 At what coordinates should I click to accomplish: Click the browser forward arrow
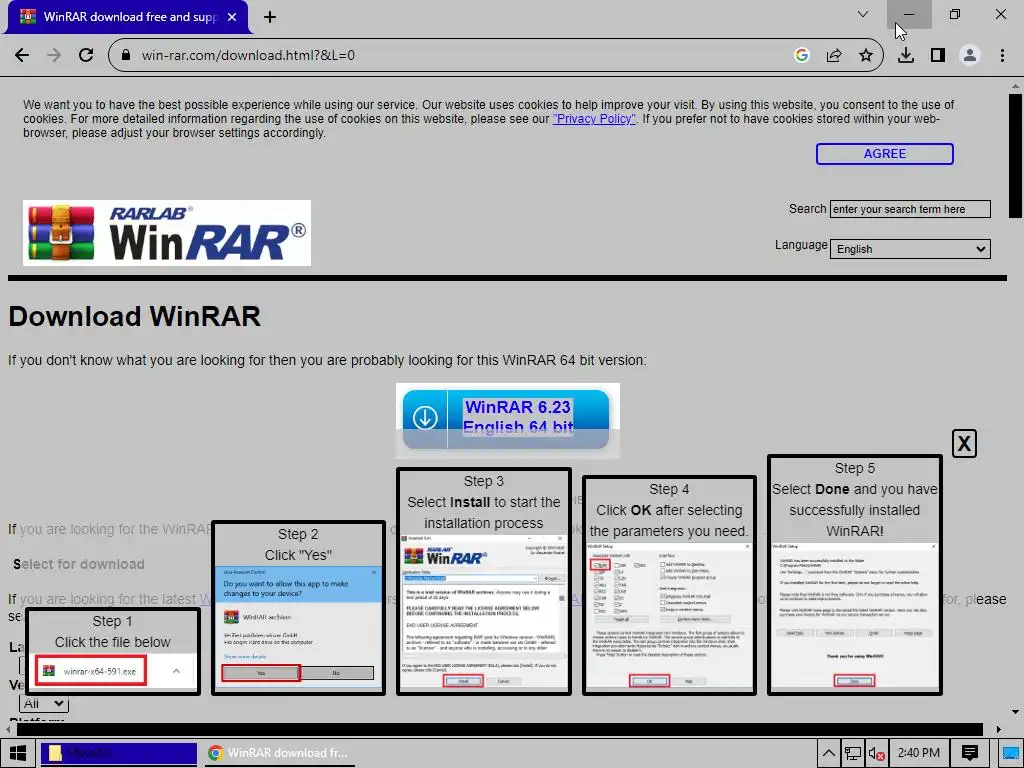(x=54, y=56)
